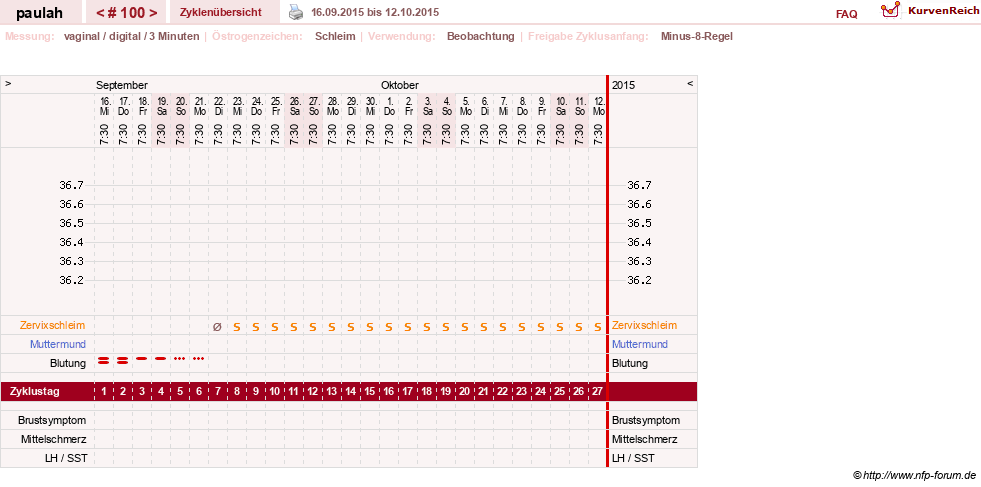Viewport: 981px width, 487px height.
Task: Click the S mucus symbol on cycle day 18
Action: (x=427, y=327)
